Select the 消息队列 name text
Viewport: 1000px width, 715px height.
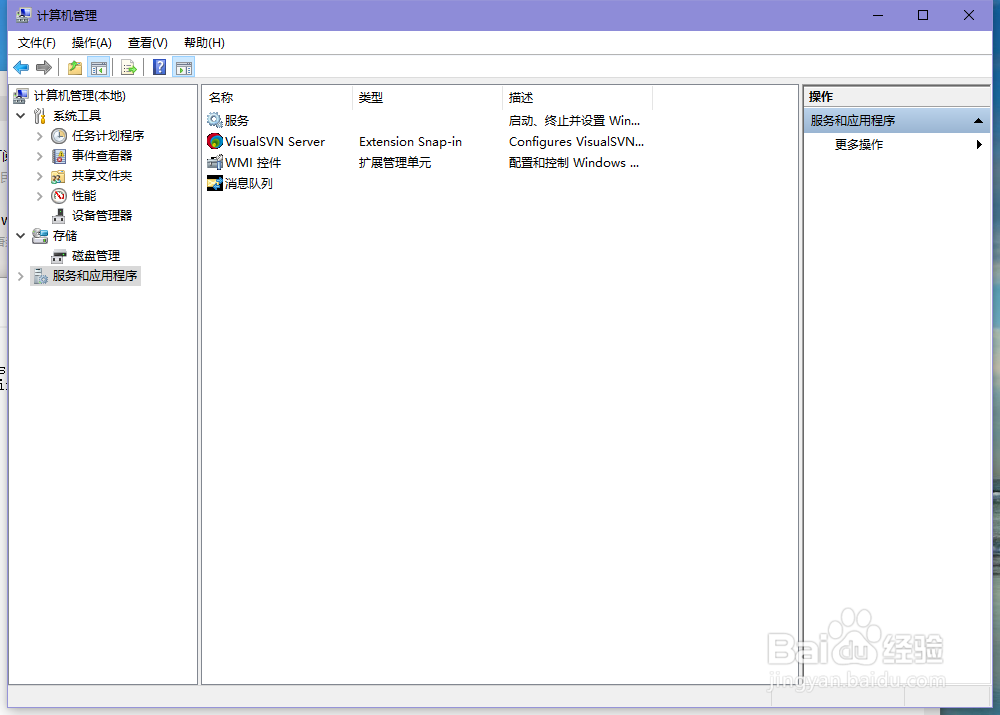pyautogui.click(x=249, y=184)
